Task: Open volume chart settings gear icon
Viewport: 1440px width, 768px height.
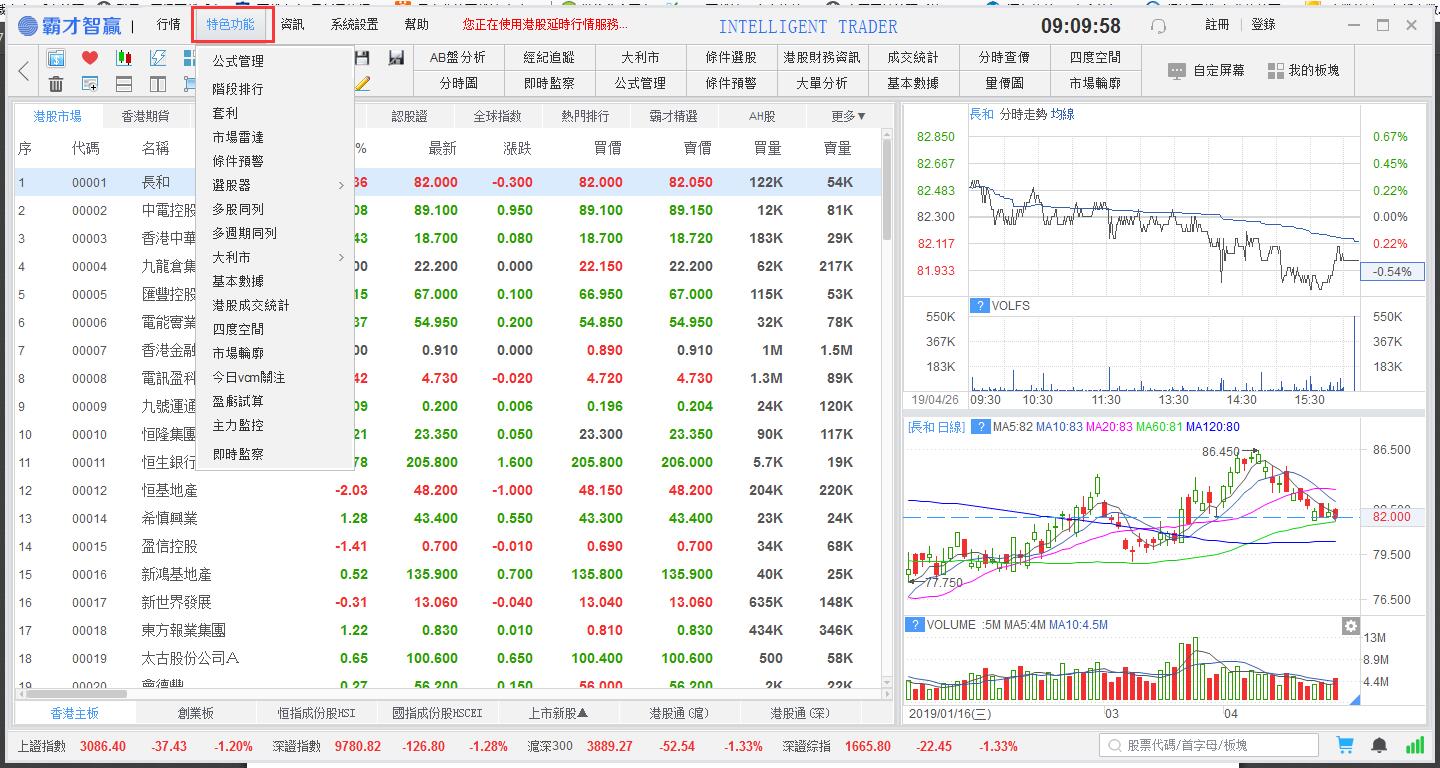Action: coord(1351,626)
